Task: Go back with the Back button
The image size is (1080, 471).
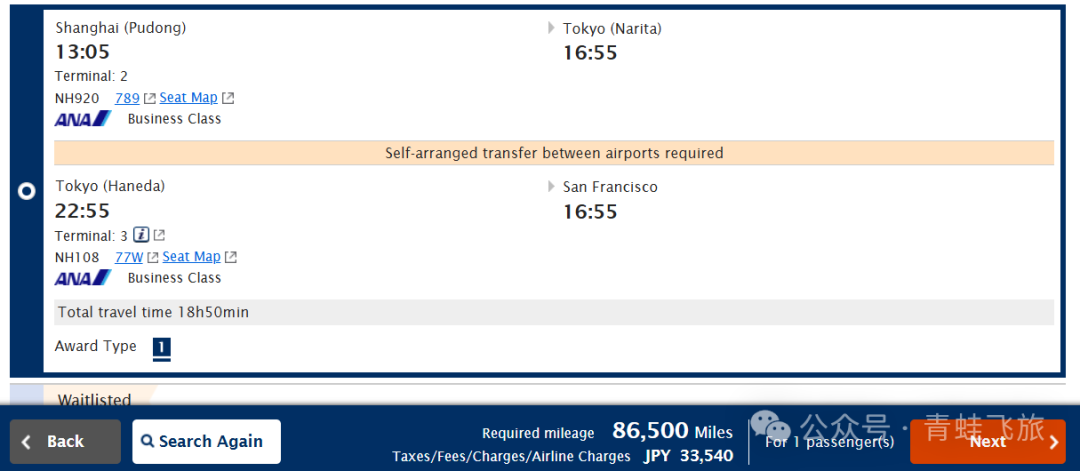Action: pyautogui.click(x=66, y=441)
